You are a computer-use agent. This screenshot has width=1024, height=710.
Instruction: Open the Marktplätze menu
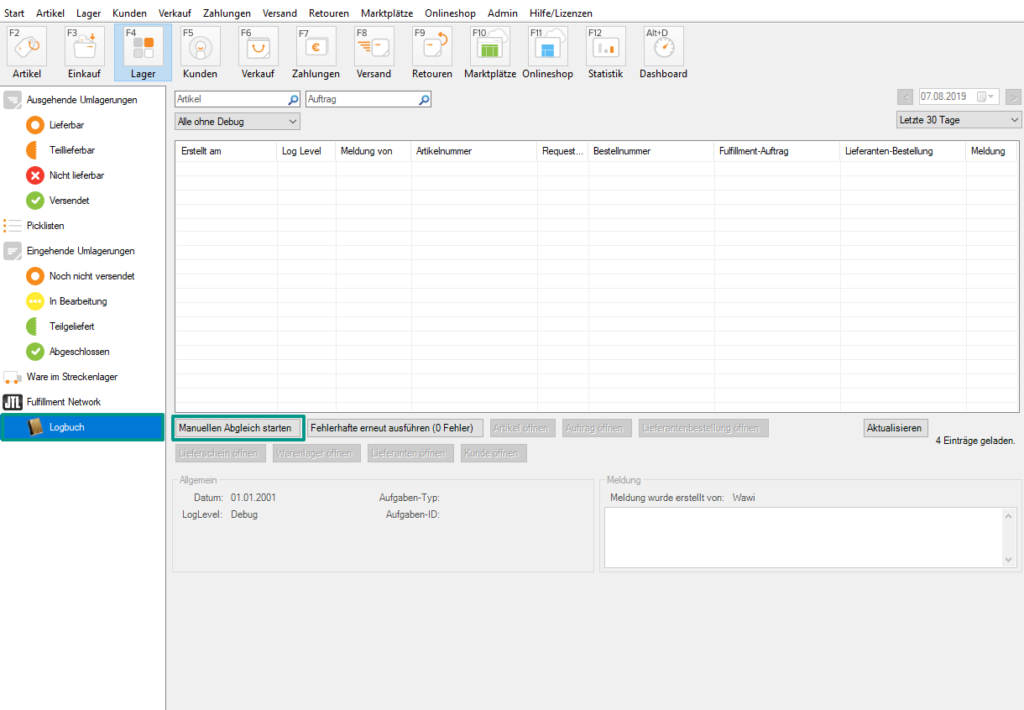(x=389, y=13)
